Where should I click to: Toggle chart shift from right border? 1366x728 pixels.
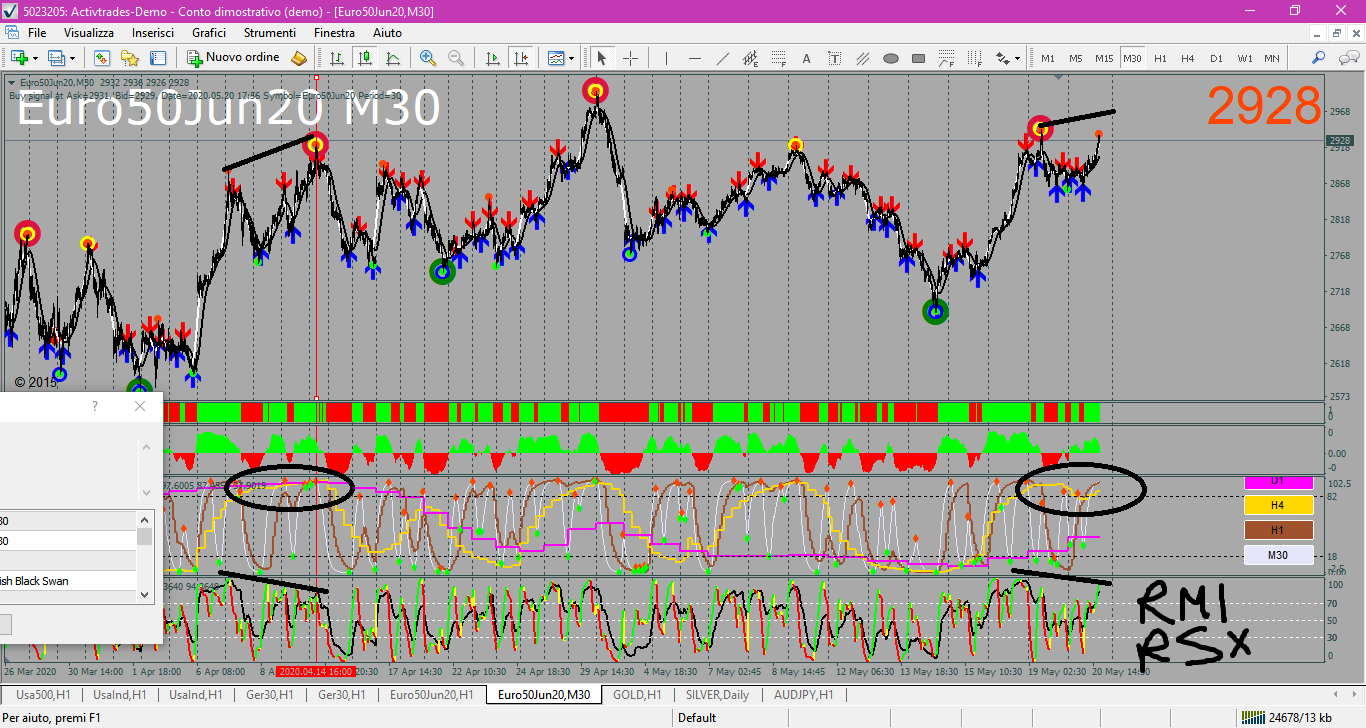pos(520,58)
